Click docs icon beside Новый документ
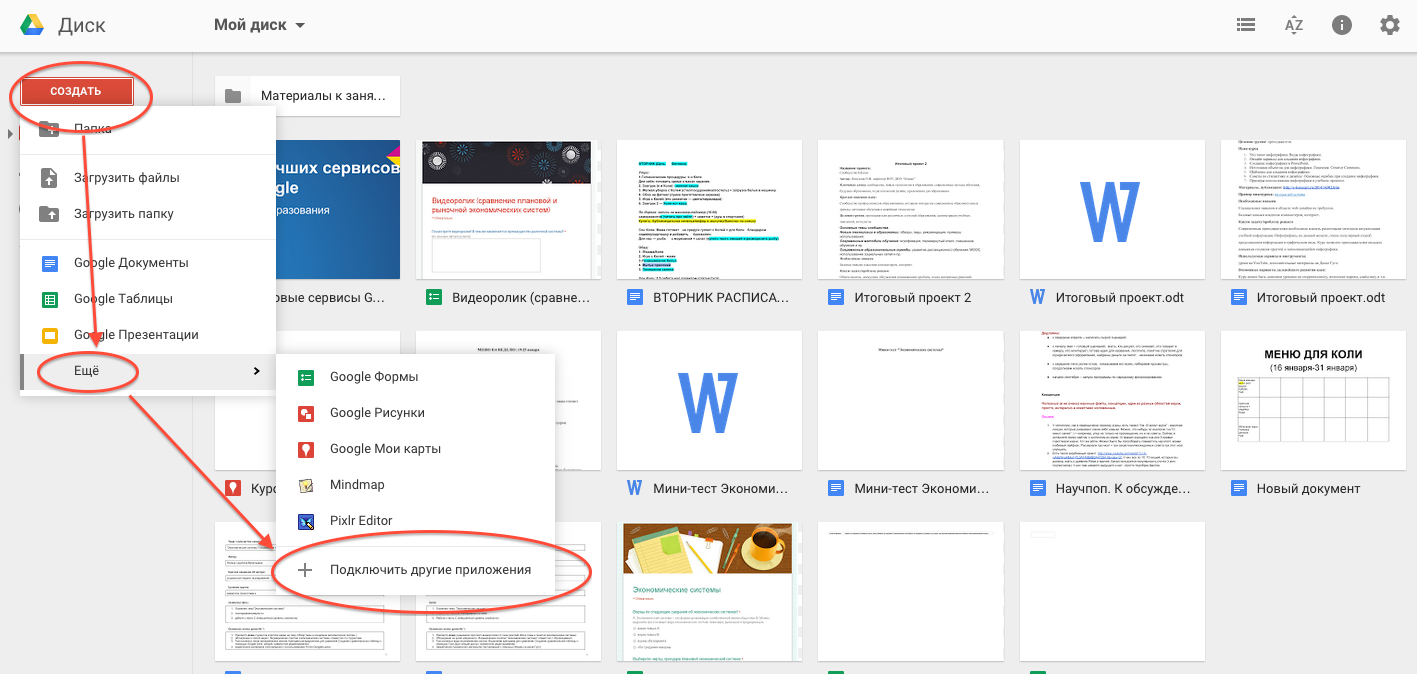This screenshot has width=1417, height=674. (x=1238, y=488)
